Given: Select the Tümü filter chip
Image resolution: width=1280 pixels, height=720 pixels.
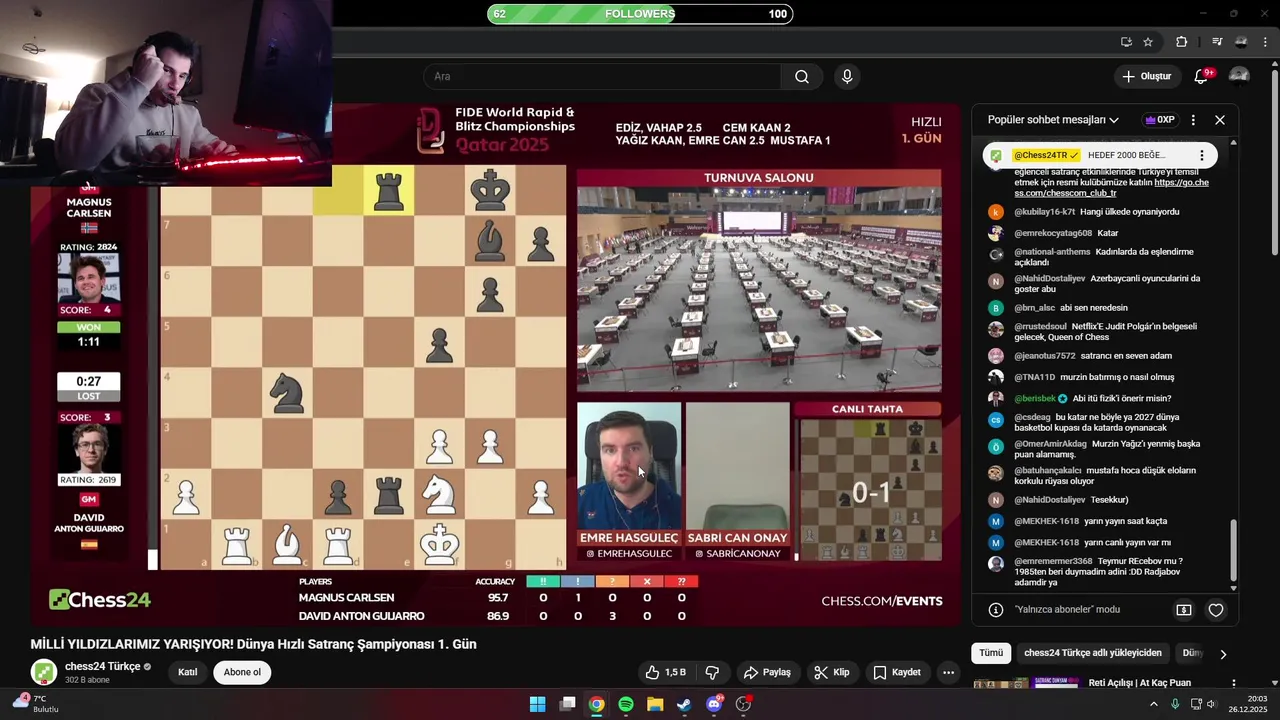Looking at the screenshot, I should 991,653.
